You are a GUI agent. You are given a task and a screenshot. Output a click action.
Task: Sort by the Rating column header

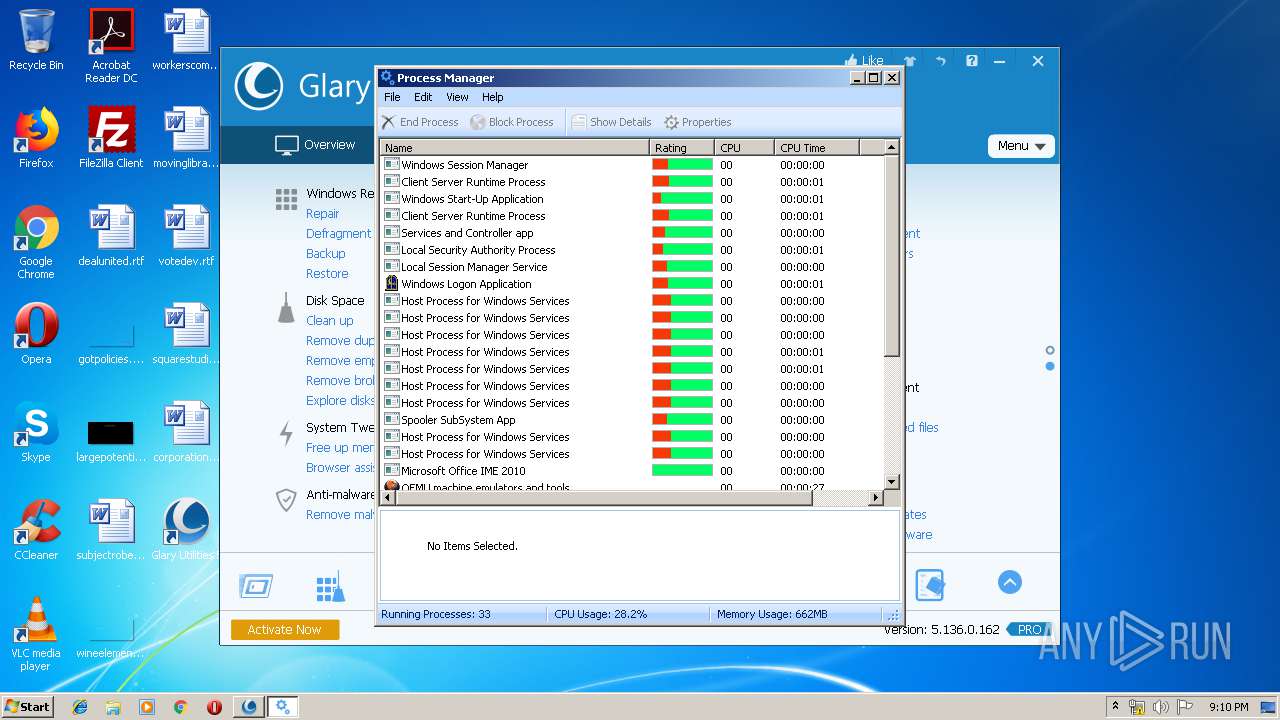pyautogui.click(x=681, y=147)
